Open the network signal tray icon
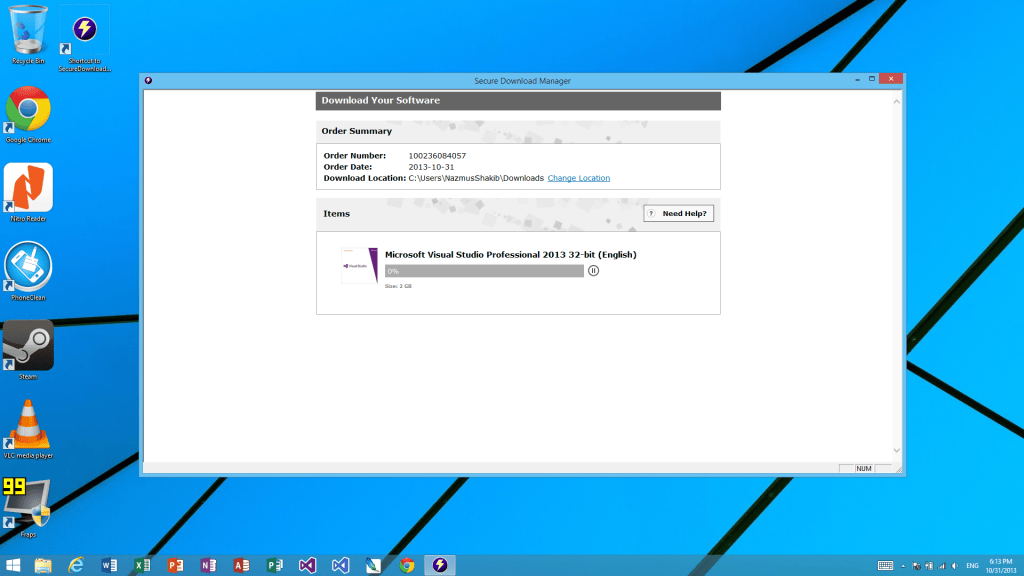 tap(942, 566)
